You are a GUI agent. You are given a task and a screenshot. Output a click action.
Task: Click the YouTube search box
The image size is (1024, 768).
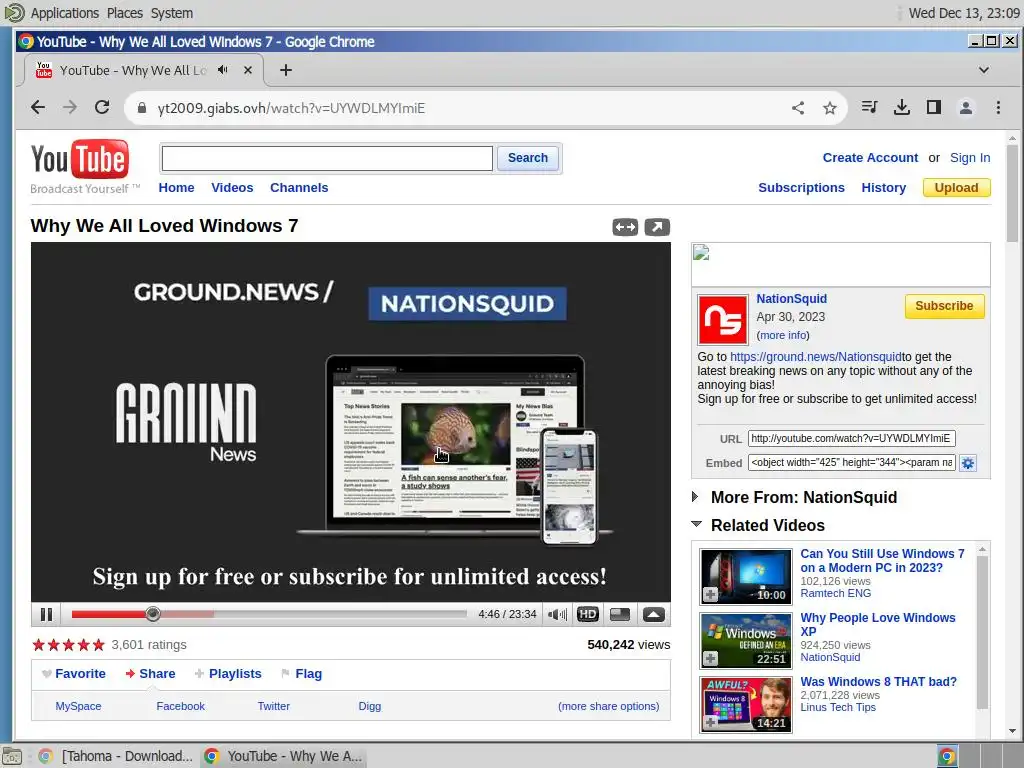[327, 158]
